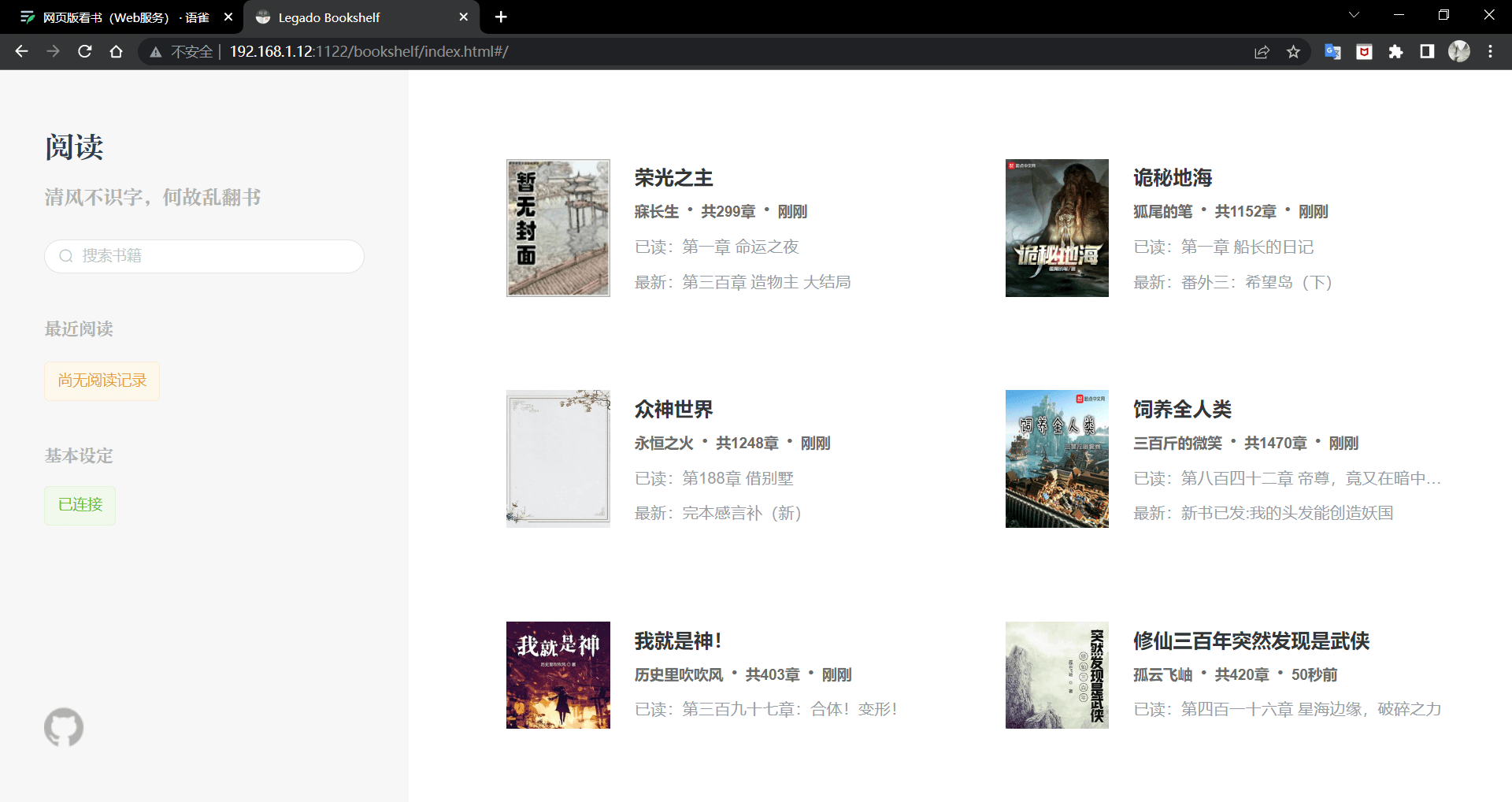The height and width of the screenshot is (802, 1512).
Task: Close the Legado Bookshelf tab
Action: tap(463, 17)
